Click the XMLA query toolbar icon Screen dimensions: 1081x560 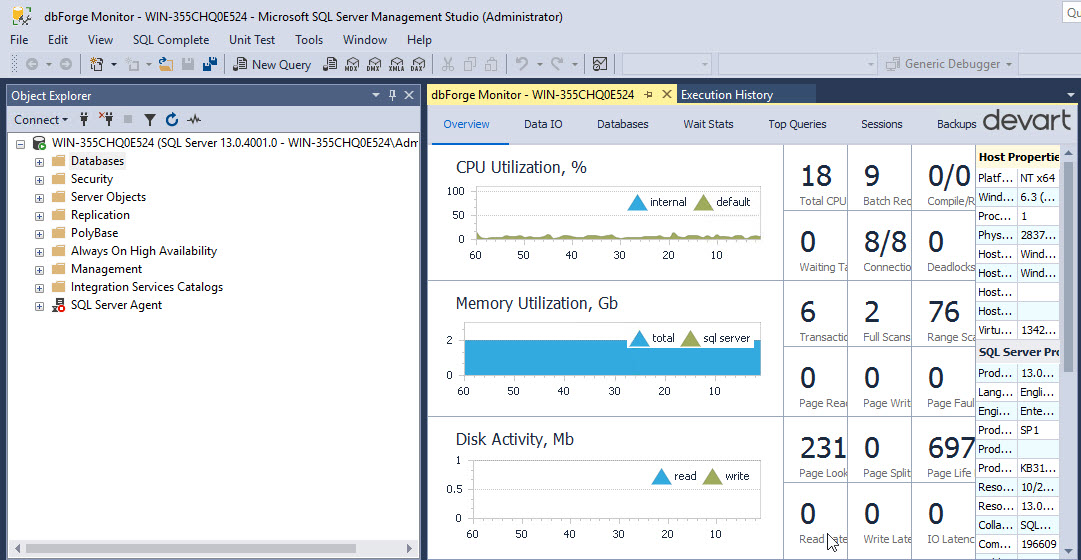point(396,65)
